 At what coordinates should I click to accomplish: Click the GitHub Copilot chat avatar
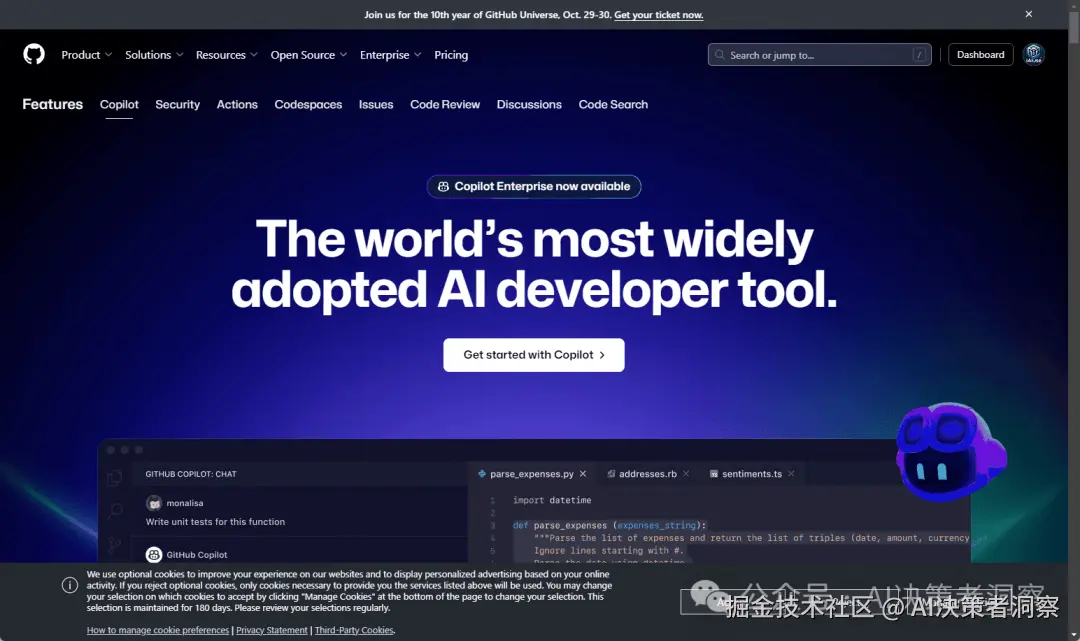tap(154, 554)
